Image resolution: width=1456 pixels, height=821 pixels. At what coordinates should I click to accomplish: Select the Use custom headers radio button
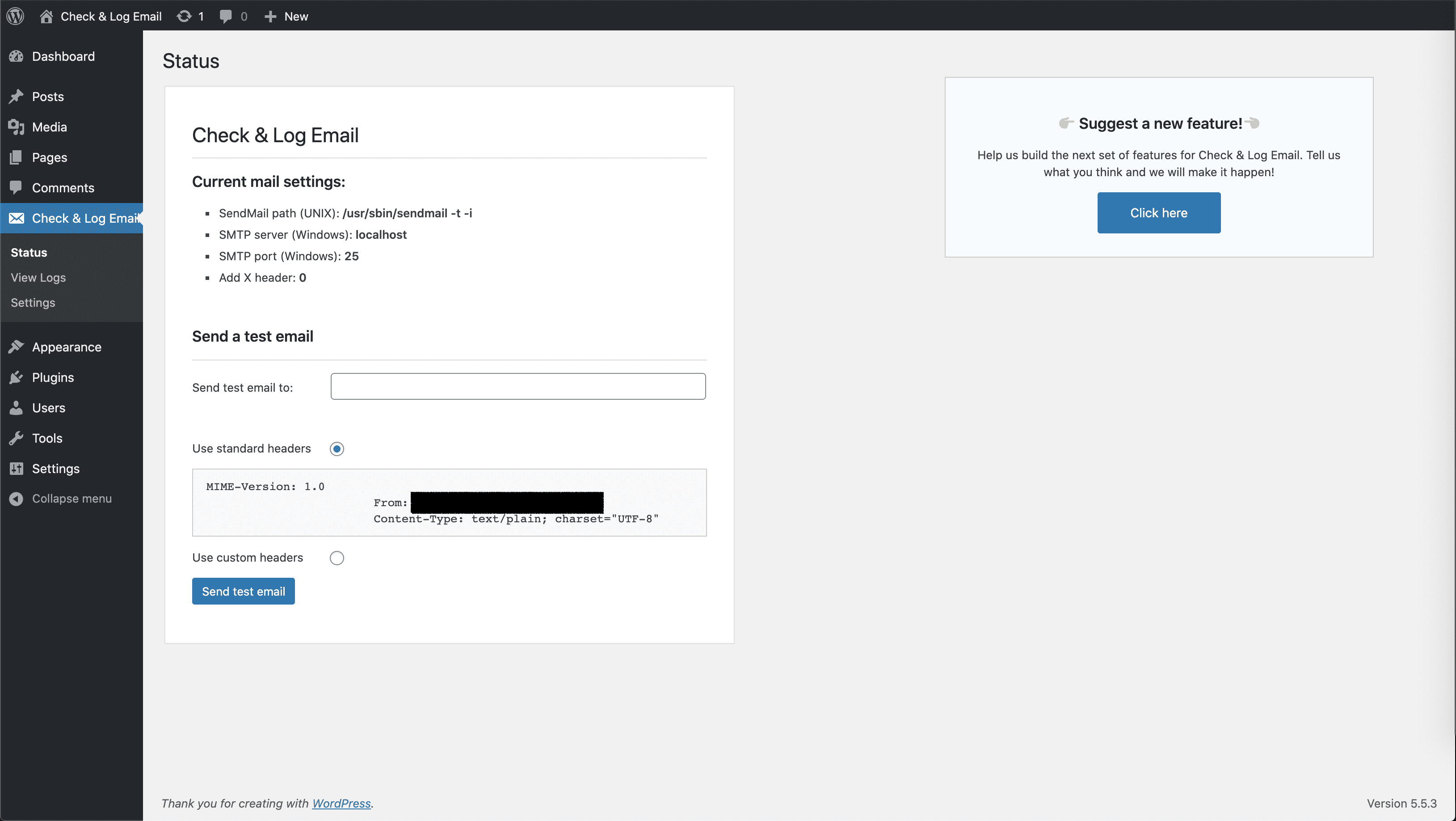pyautogui.click(x=337, y=558)
